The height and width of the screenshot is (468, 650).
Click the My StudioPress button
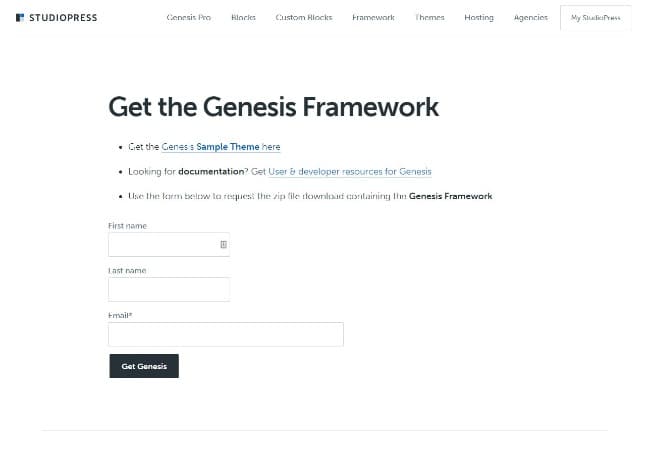pyautogui.click(x=596, y=18)
